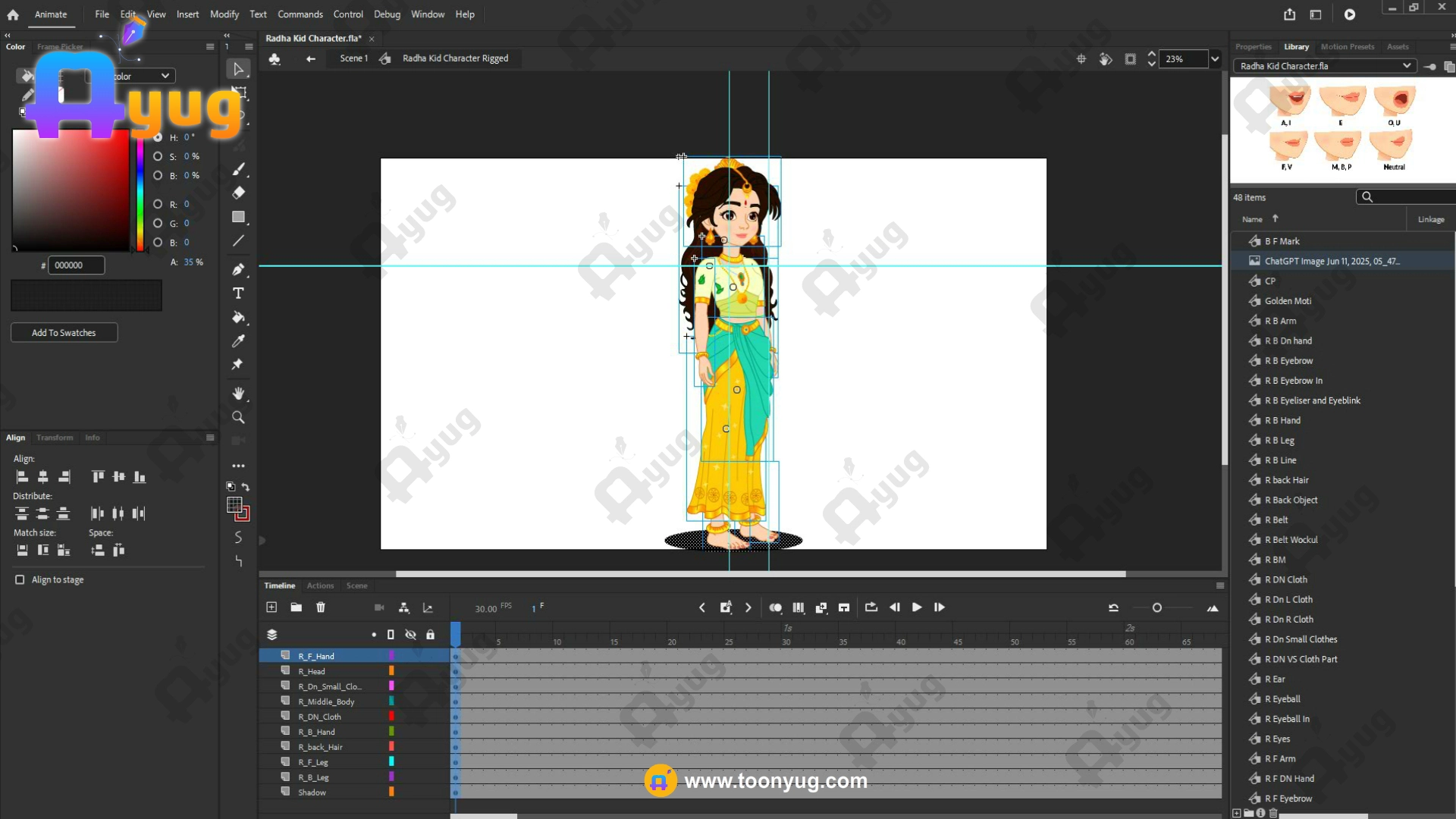Select the Eraser tool
Viewport: 1456px width, 819px height.
click(x=238, y=193)
